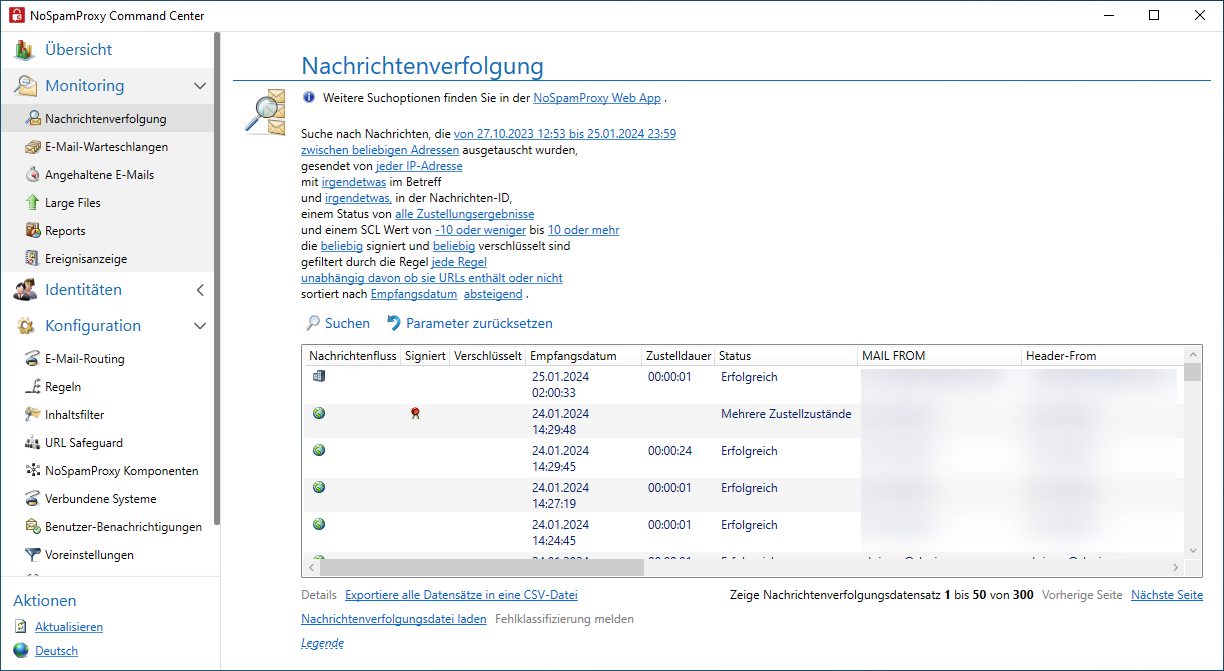
Task: Open the date range von 27.10.2023 filter
Action: coord(565,134)
